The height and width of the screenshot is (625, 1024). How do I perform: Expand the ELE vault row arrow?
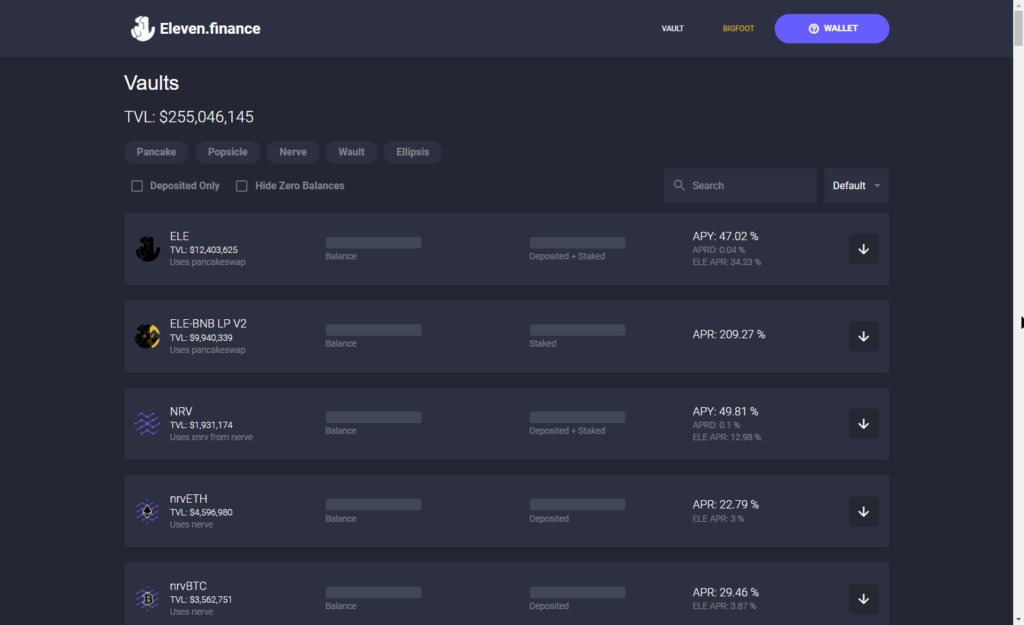pos(863,249)
